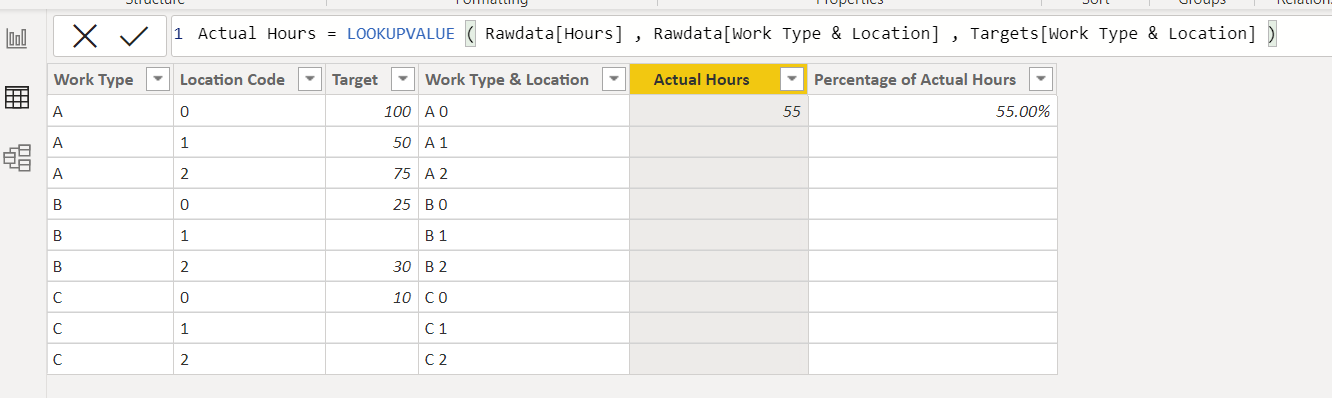1332x398 pixels.
Task: Click the Target cell showing 100
Action: click(372, 111)
